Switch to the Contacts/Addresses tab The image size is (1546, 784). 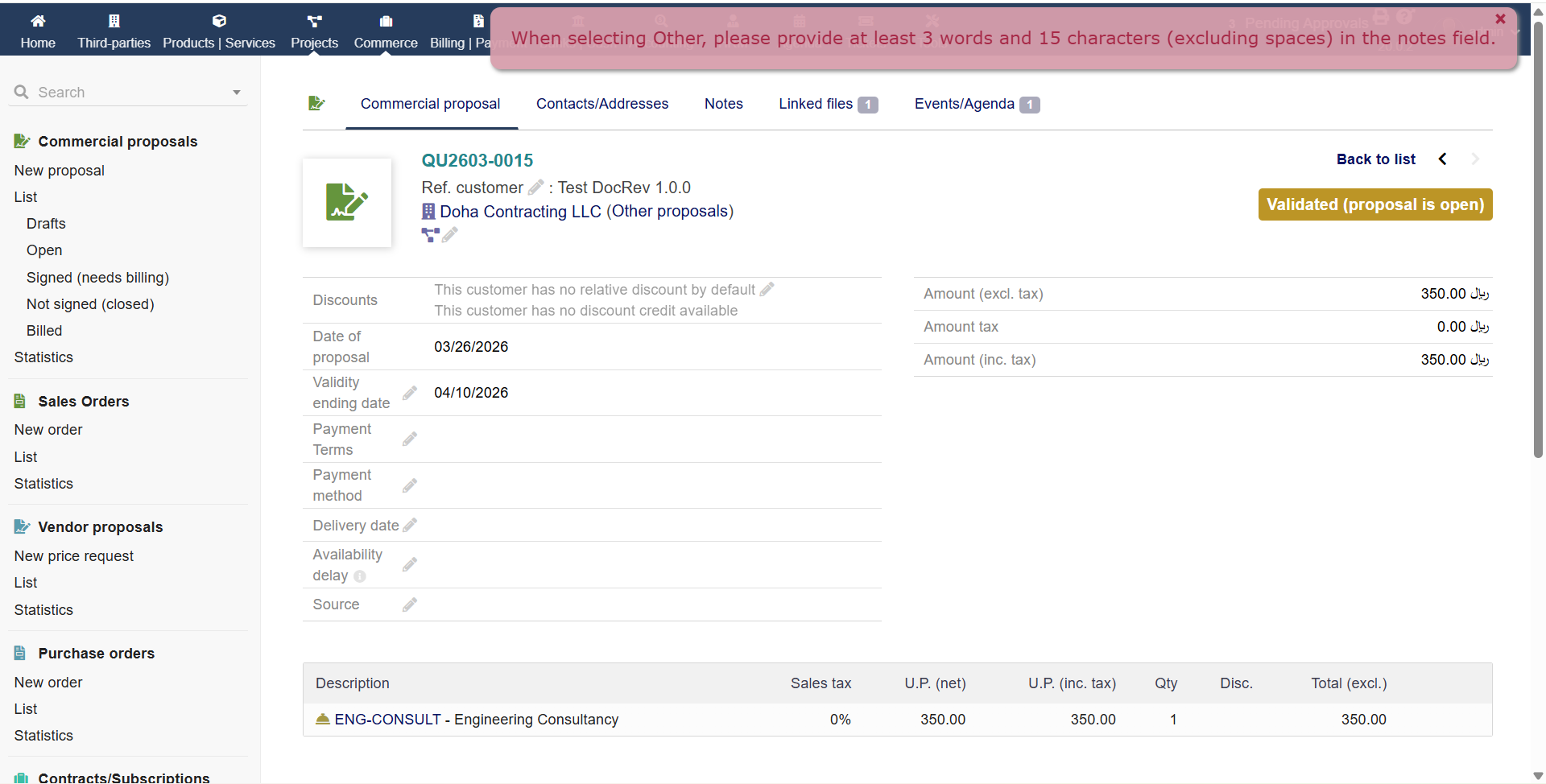pos(602,104)
